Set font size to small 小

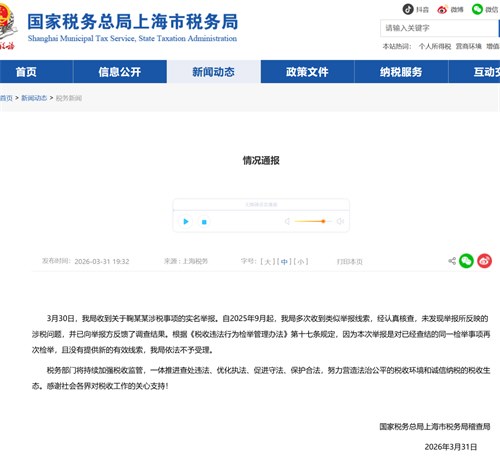[x=301, y=262]
